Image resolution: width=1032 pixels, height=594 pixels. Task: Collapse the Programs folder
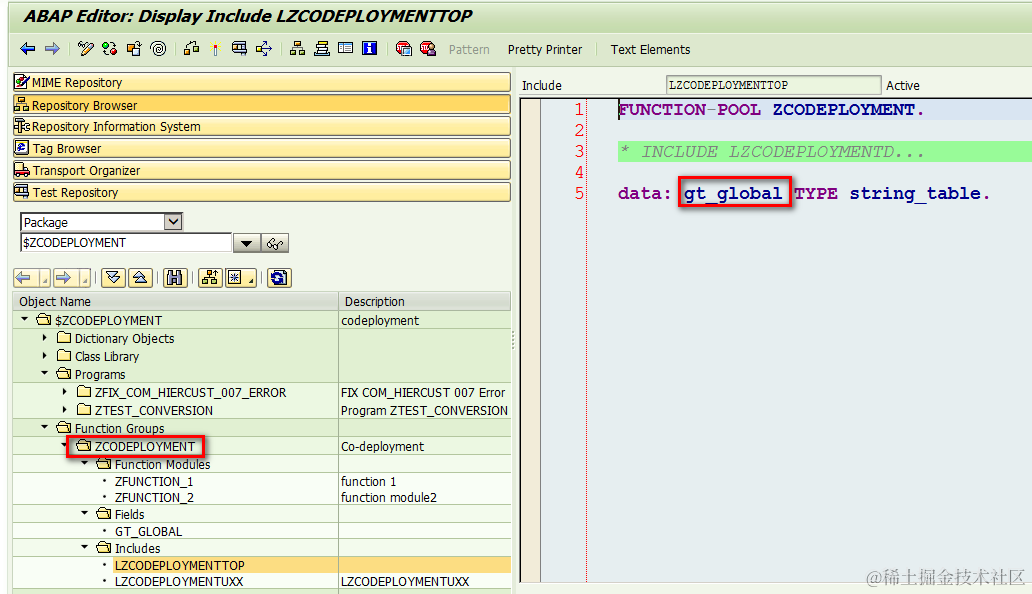(45, 374)
